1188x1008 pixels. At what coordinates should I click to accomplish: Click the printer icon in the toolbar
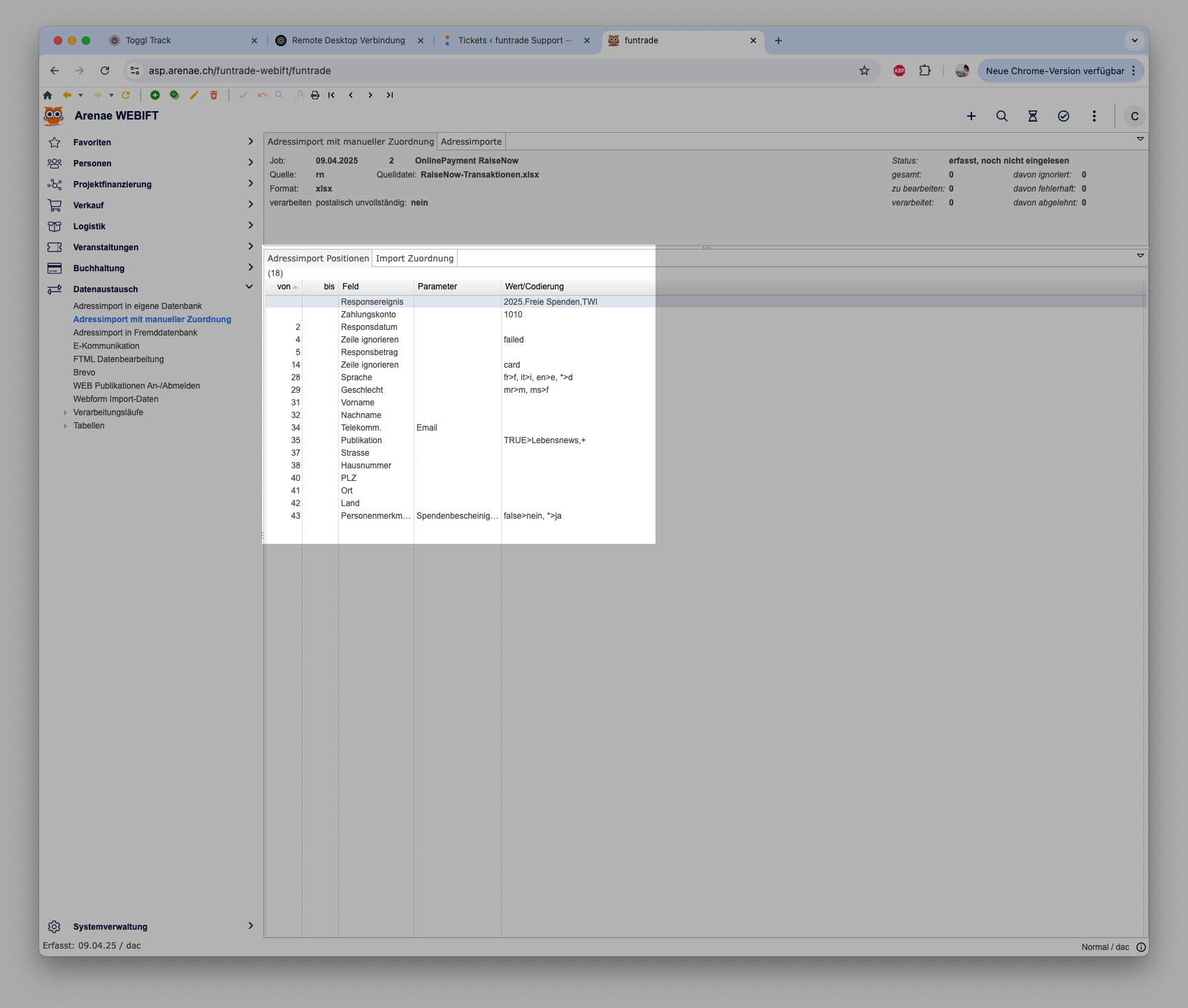[x=315, y=95]
